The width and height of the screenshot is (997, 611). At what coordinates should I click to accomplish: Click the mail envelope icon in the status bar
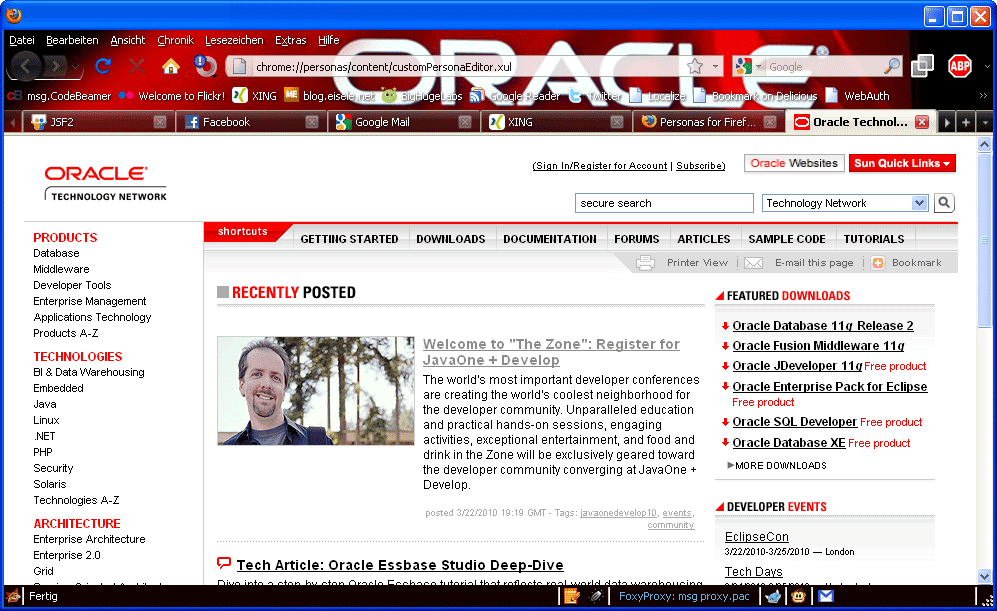(x=825, y=596)
